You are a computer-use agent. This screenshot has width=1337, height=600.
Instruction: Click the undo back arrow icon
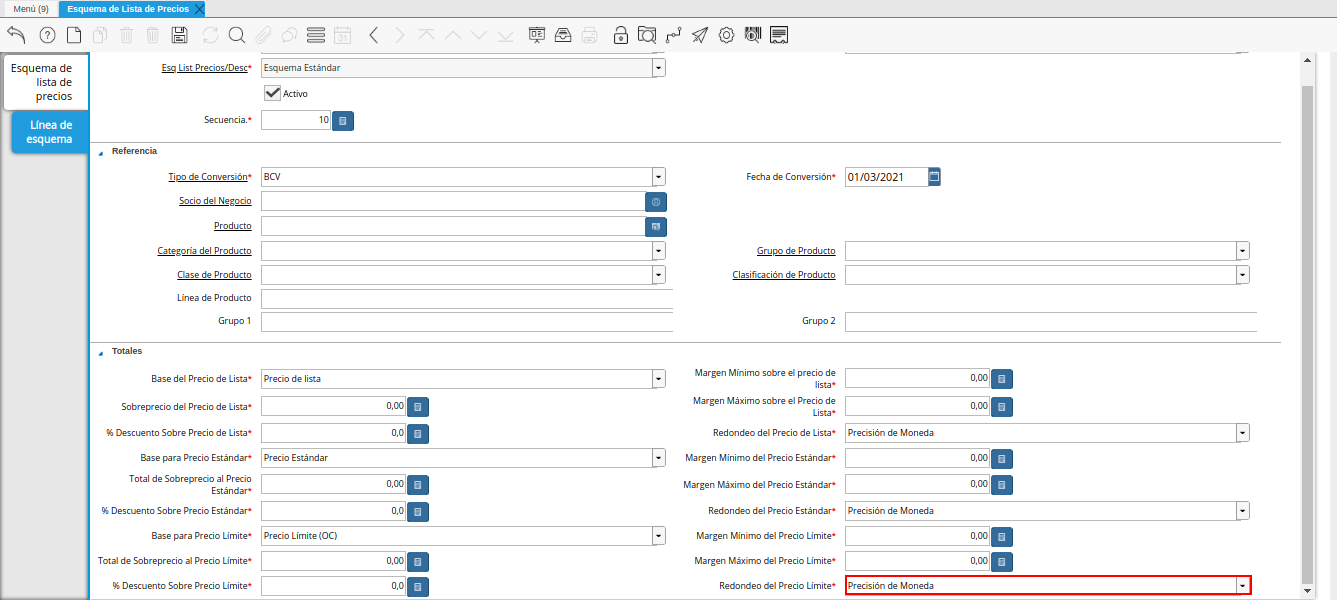pos(16,35)
